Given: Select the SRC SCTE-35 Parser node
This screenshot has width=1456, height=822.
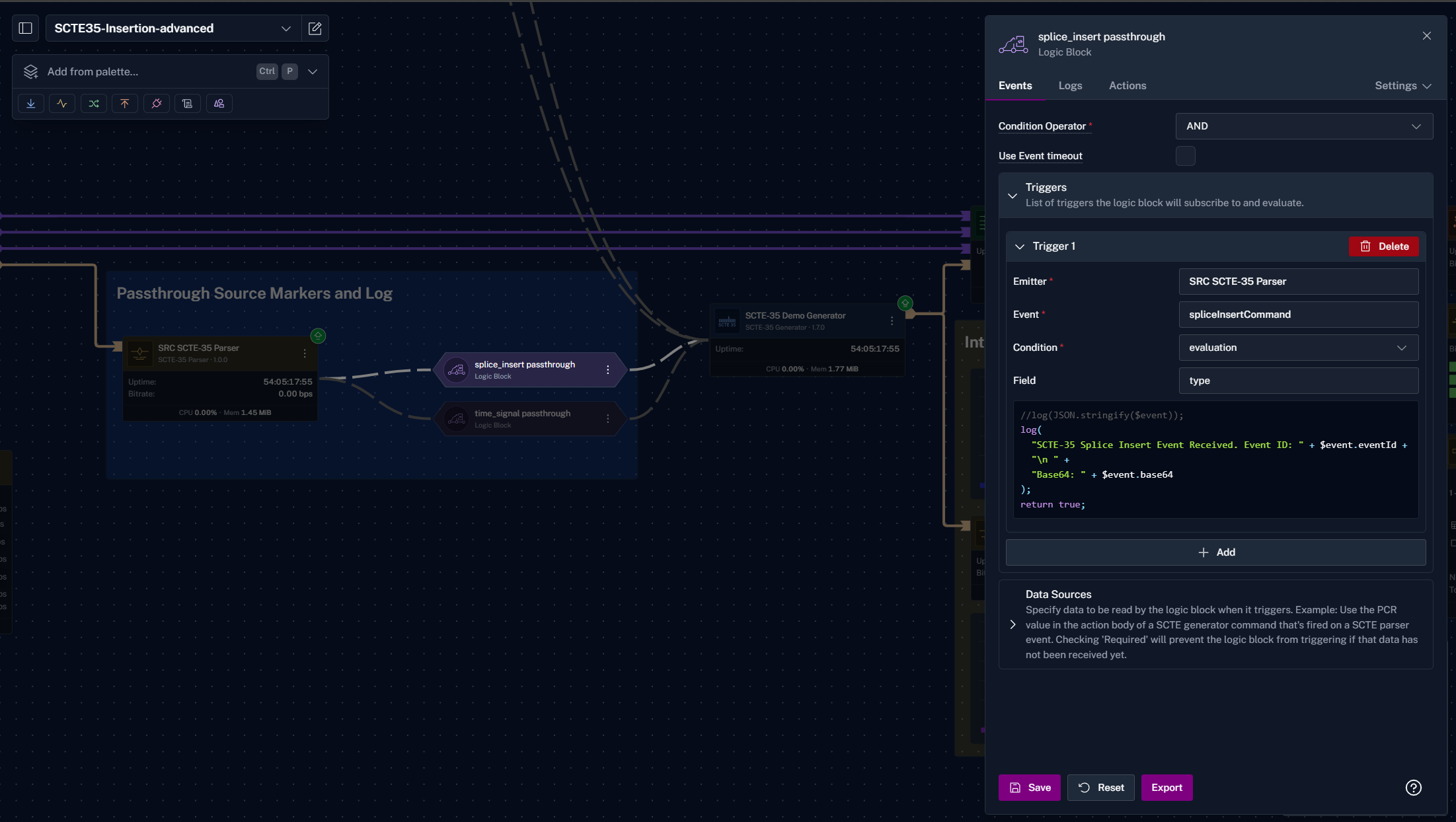Looking at the screenshot, I should coord(220,379).
